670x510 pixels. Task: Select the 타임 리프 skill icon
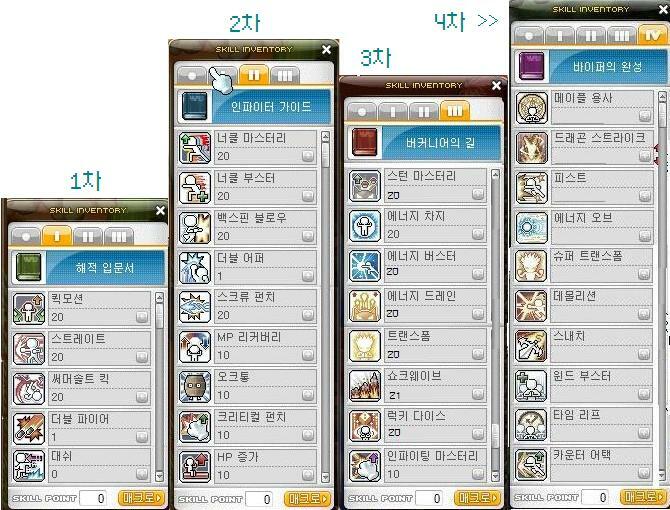pos(532,425)
